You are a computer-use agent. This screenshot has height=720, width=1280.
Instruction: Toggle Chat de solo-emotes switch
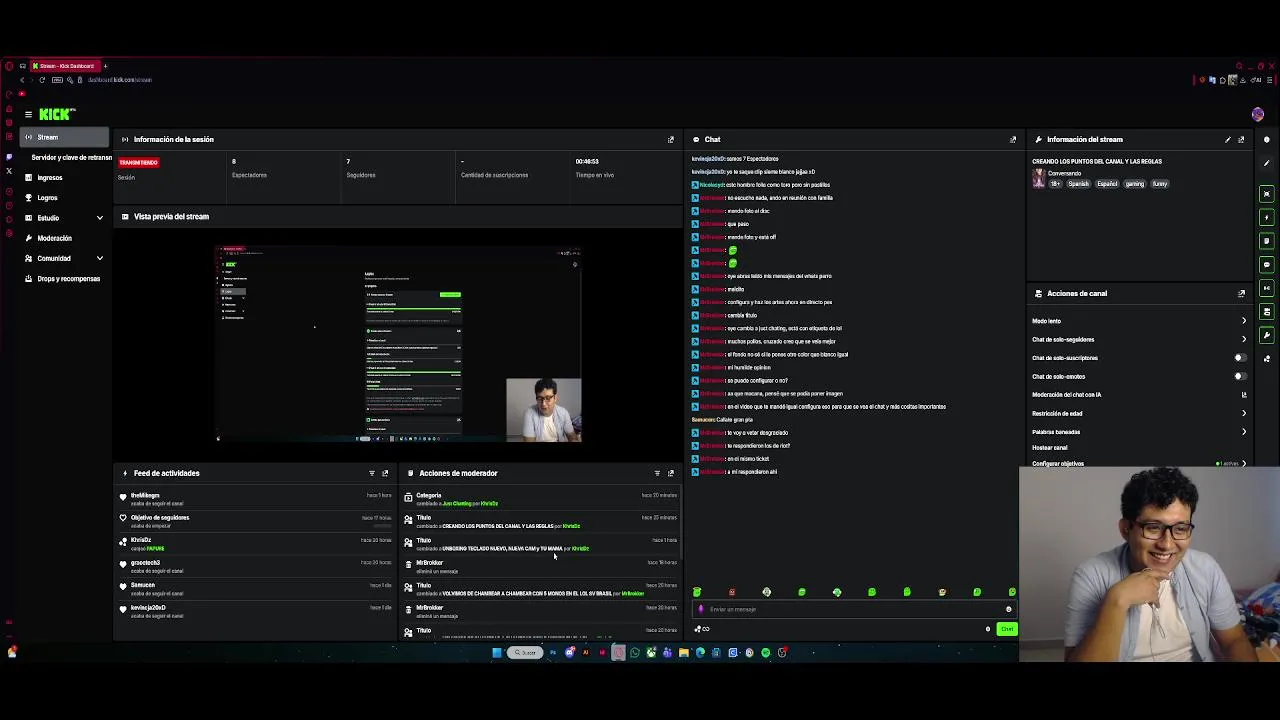click(1240, 377)
